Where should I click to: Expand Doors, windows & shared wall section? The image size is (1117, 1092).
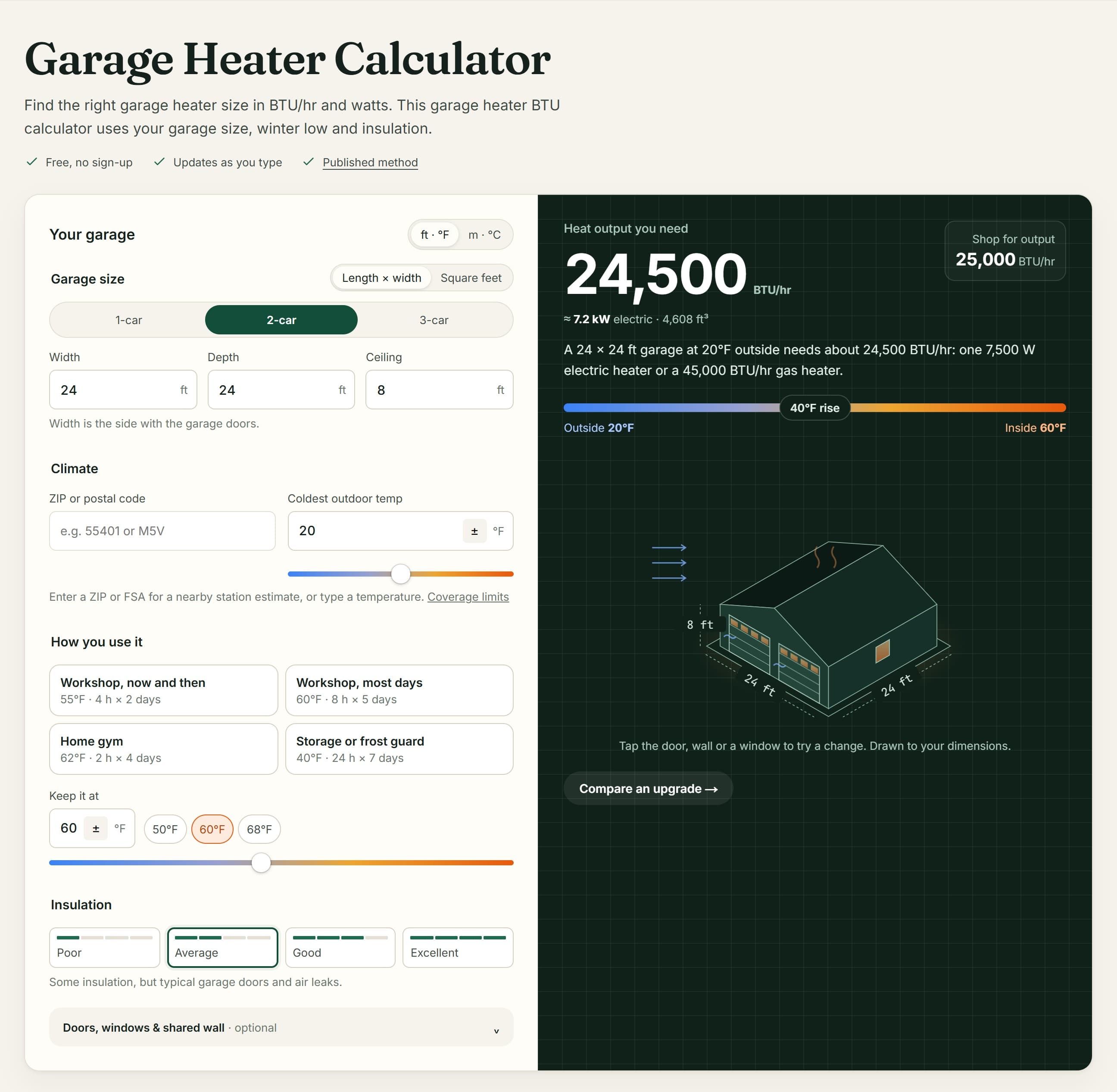281,1027
